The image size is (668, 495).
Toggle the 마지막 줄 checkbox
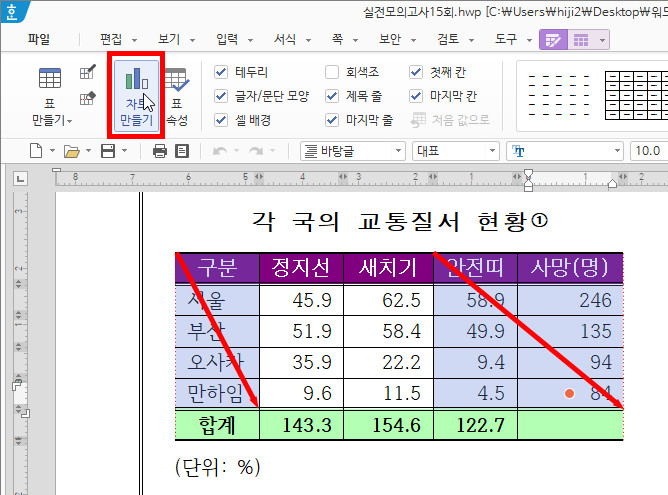coord(332,120)
